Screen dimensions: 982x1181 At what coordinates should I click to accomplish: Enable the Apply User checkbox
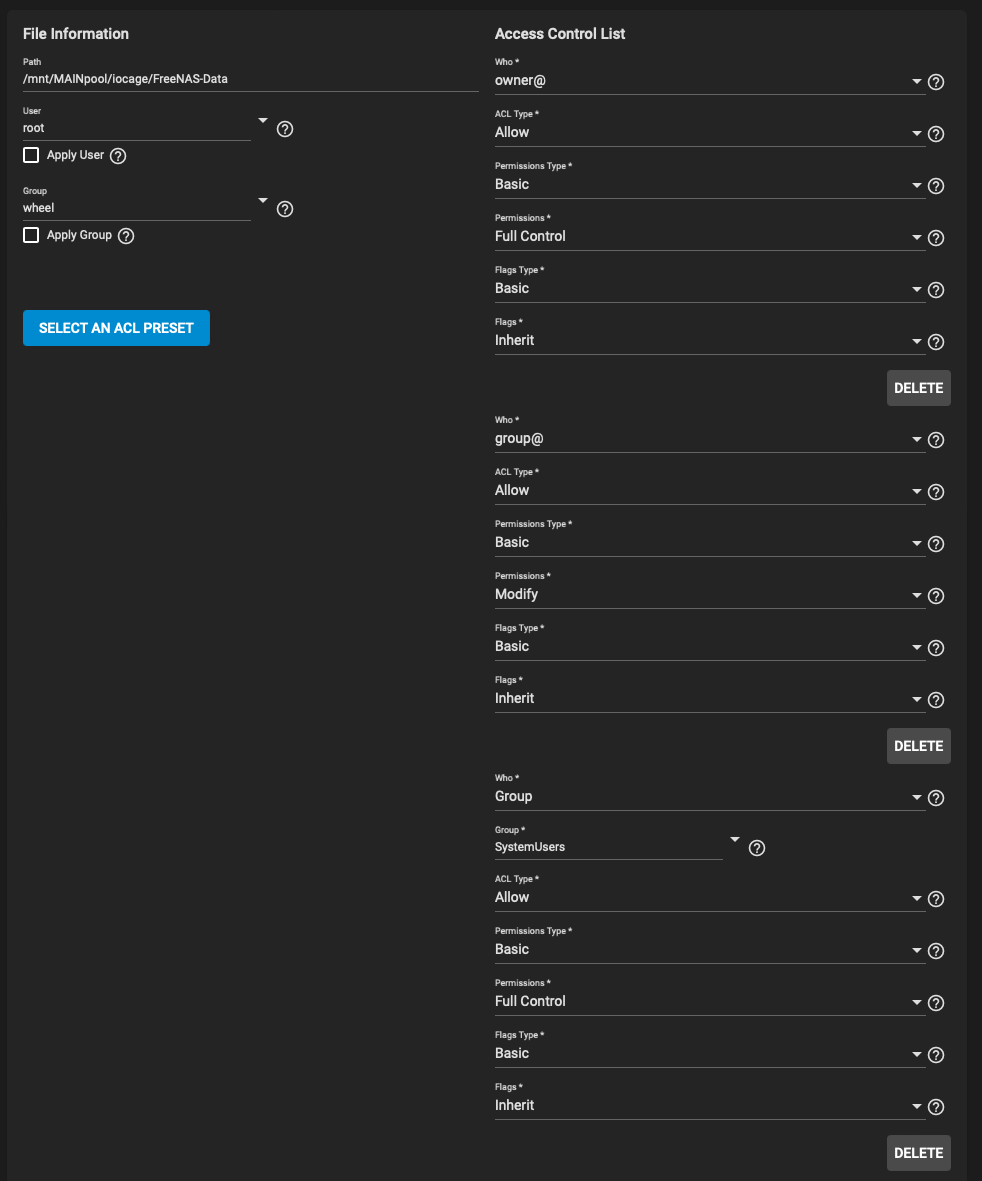(x=31, y=155)
